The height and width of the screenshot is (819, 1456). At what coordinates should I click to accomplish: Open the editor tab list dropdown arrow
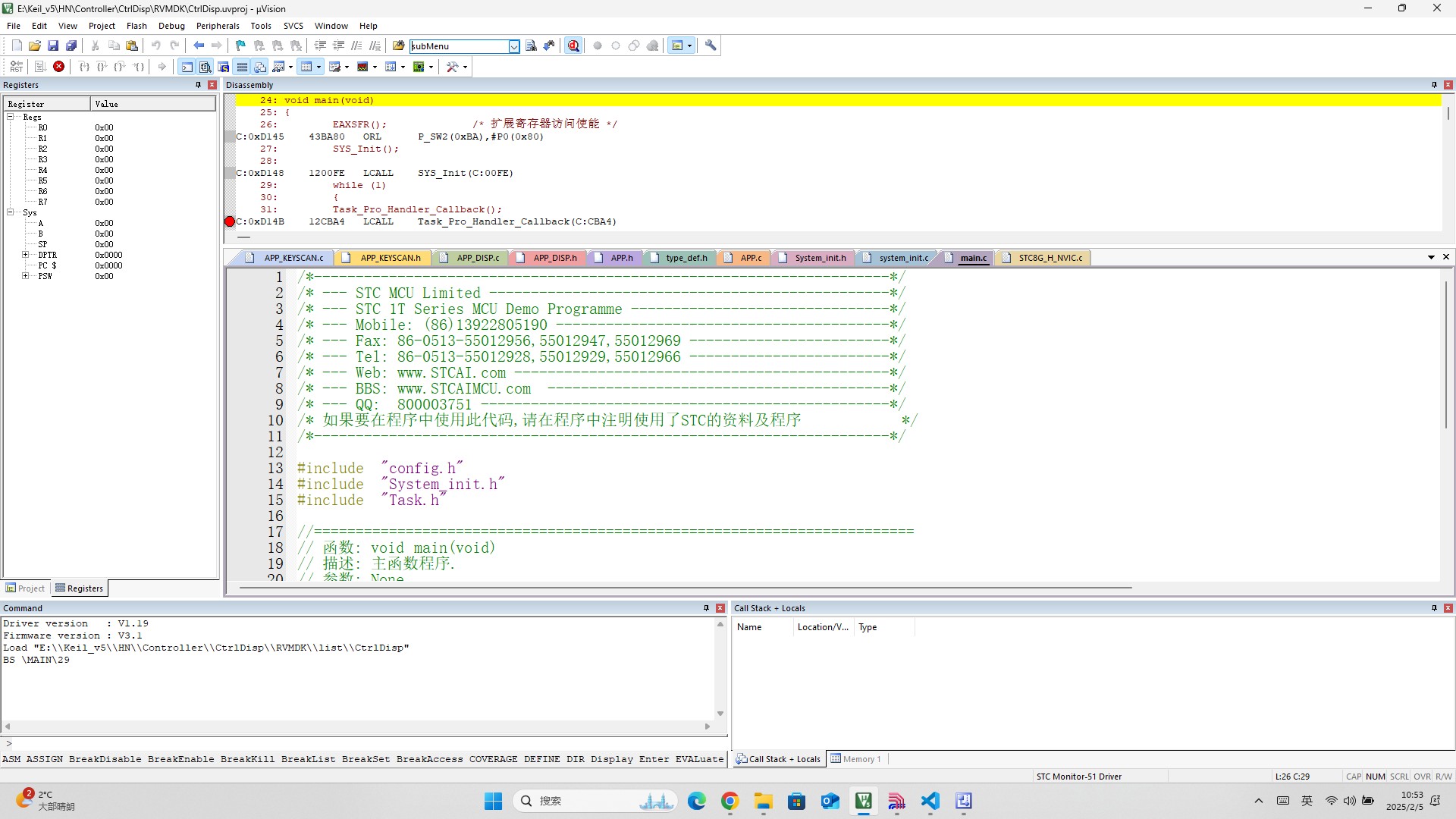(x=1431, y=258)
